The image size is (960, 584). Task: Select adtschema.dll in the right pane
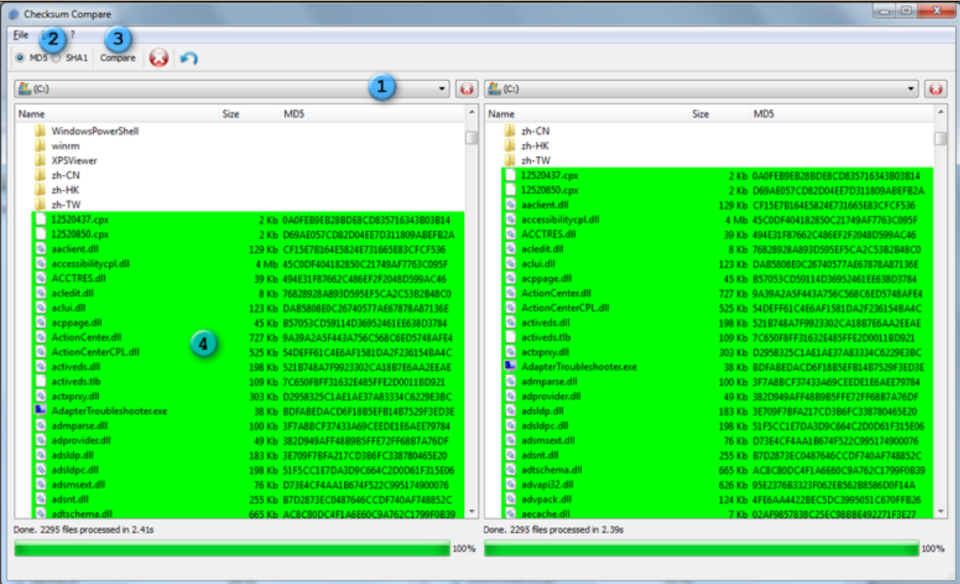pyautogui.click(x=552, y=470)
